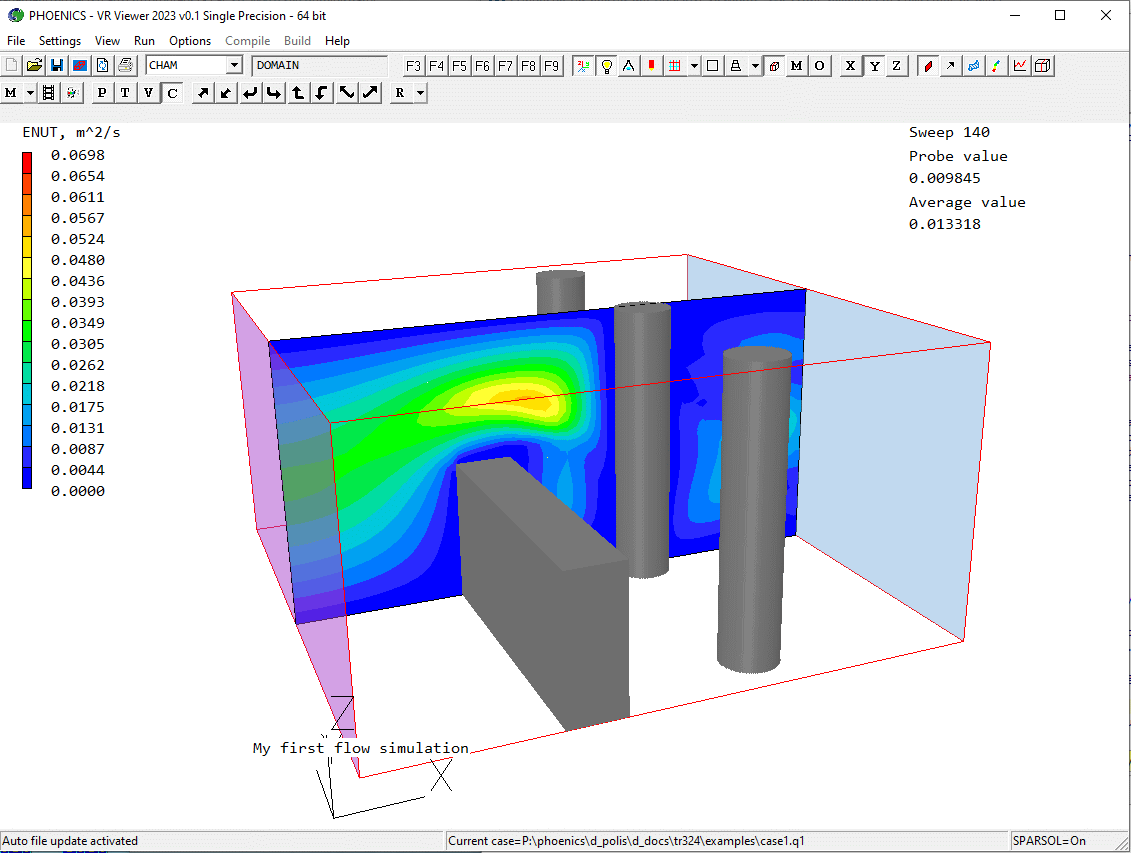The width and height of the screenshot is (1131, 853).
Task: Open the Settings menu
Action: point(60,41)
